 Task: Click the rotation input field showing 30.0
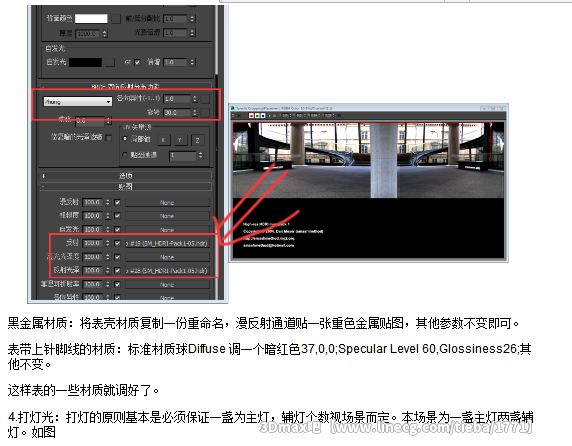(x=177, y=113)
